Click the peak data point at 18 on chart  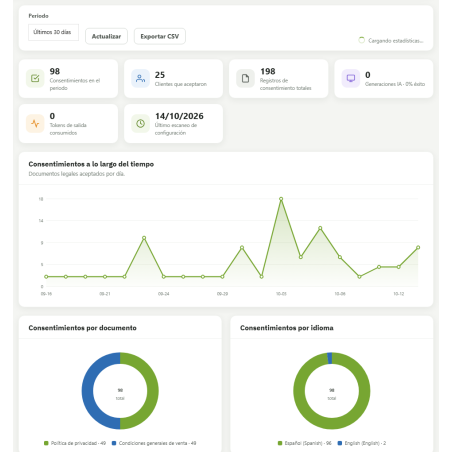(281, 199)
